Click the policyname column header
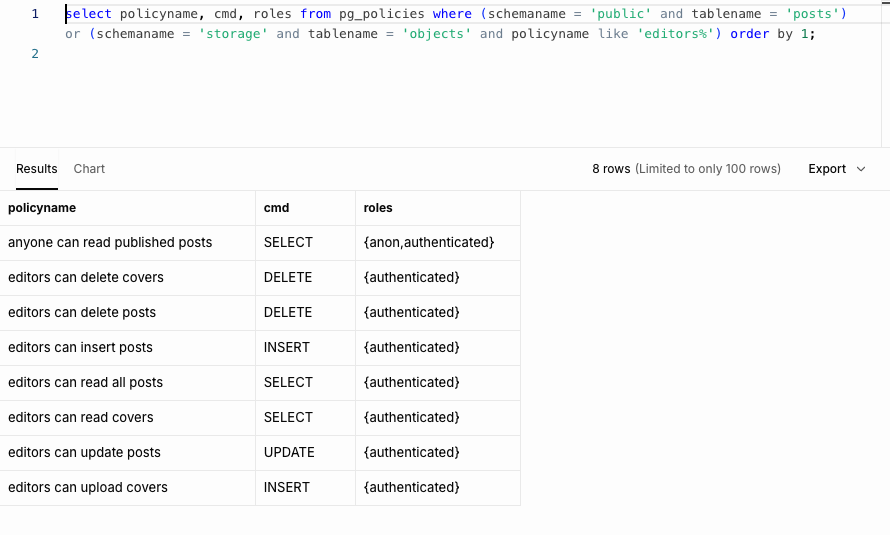Viewport: 890px width, 535px height. click(x=128, y=208)
